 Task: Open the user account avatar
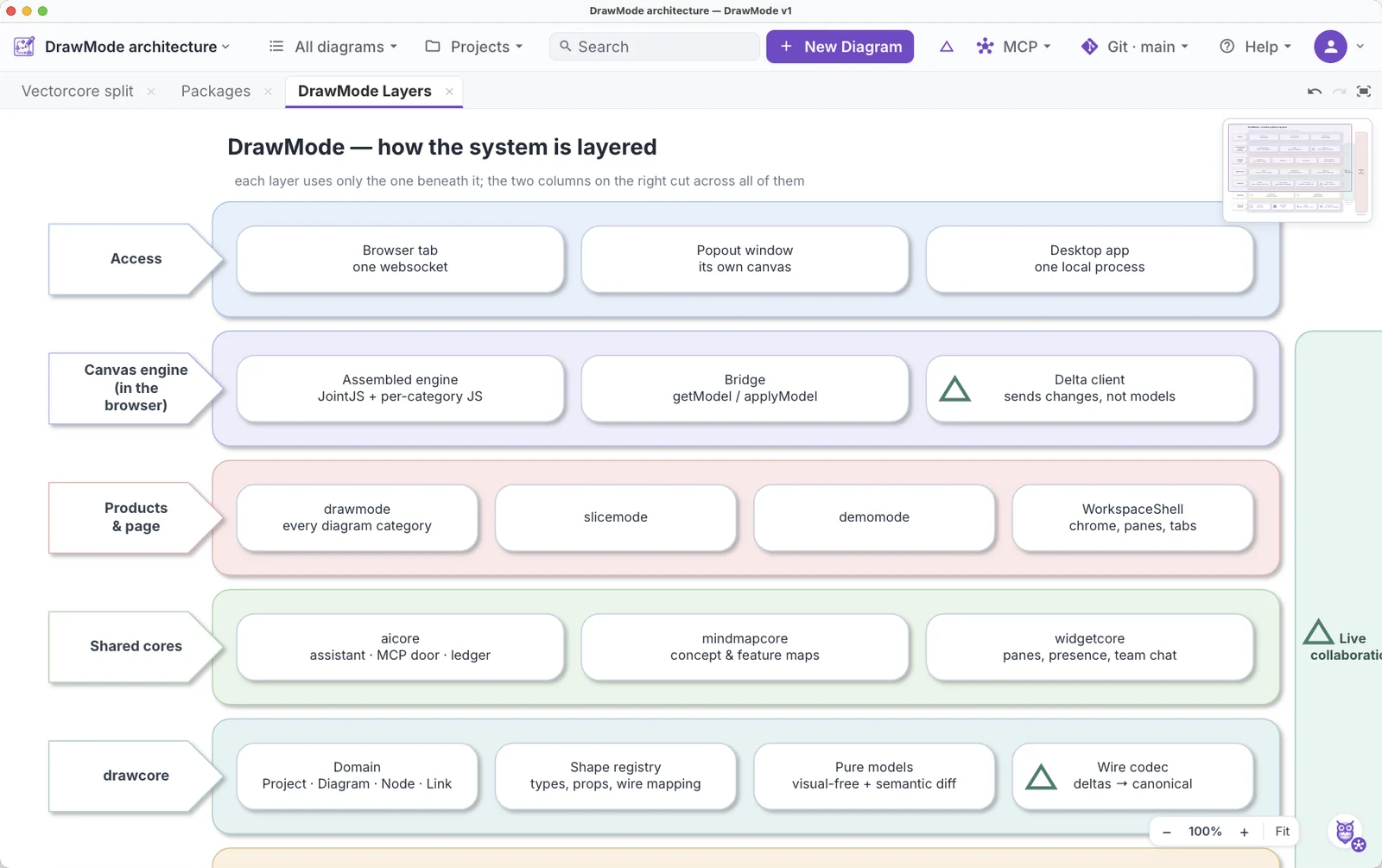(x=1330, y=47)
